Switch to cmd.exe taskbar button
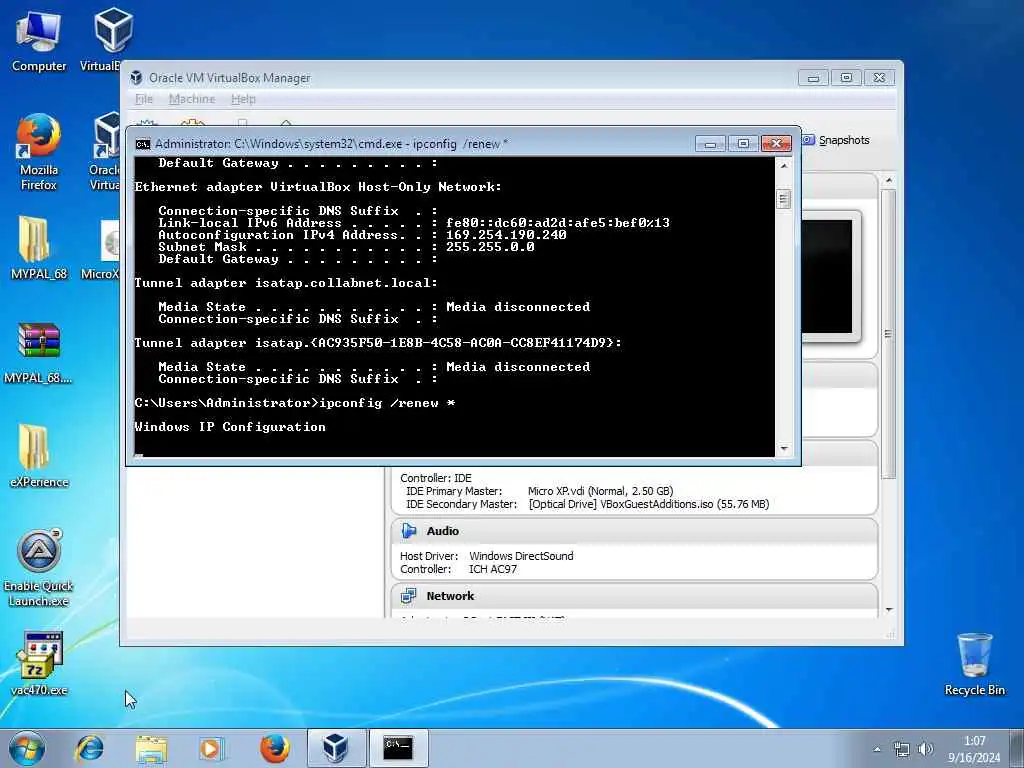1024x768 pixels. (x=398, y=748)
